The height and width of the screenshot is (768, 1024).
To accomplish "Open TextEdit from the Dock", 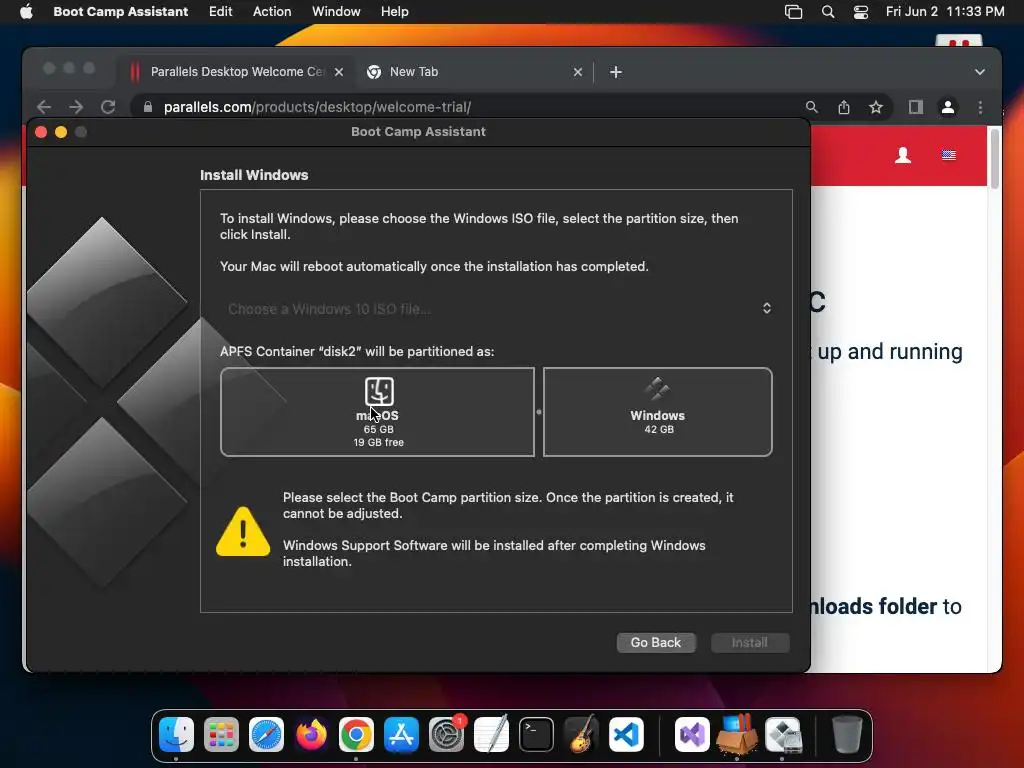I will click(x=491, y=735).
